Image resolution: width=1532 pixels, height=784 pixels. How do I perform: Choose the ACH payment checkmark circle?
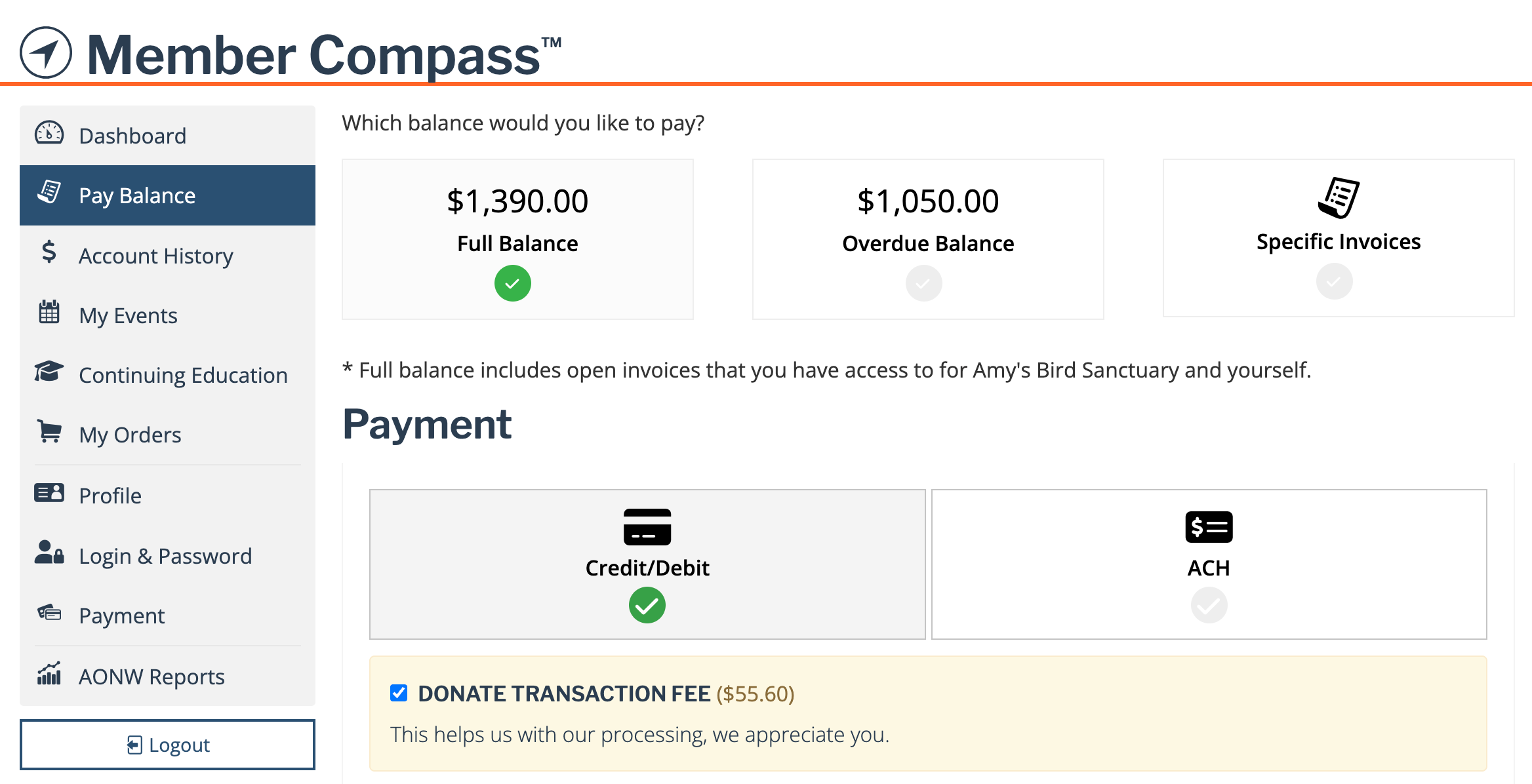(x=1209, y=605)
